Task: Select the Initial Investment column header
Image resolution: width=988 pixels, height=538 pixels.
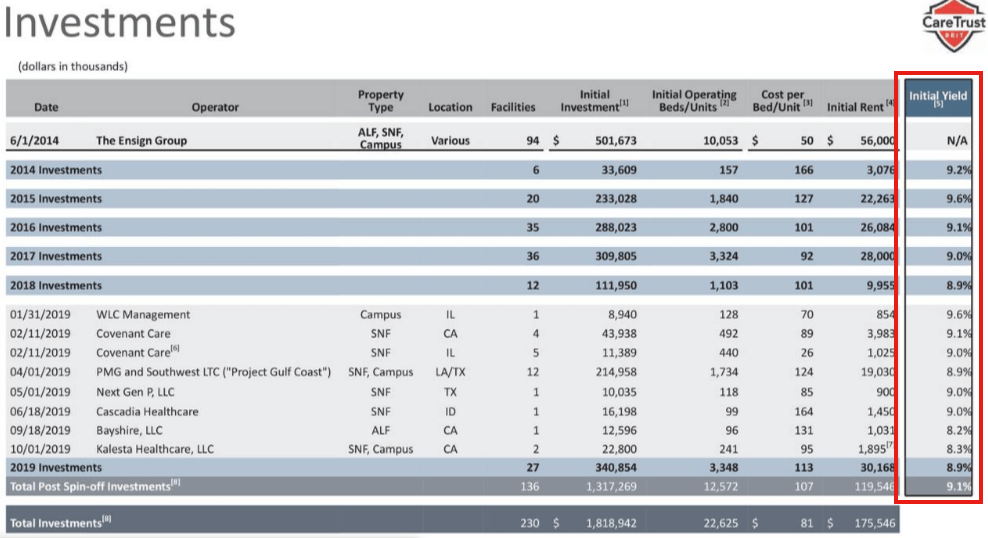Action: tap(594, 101)
